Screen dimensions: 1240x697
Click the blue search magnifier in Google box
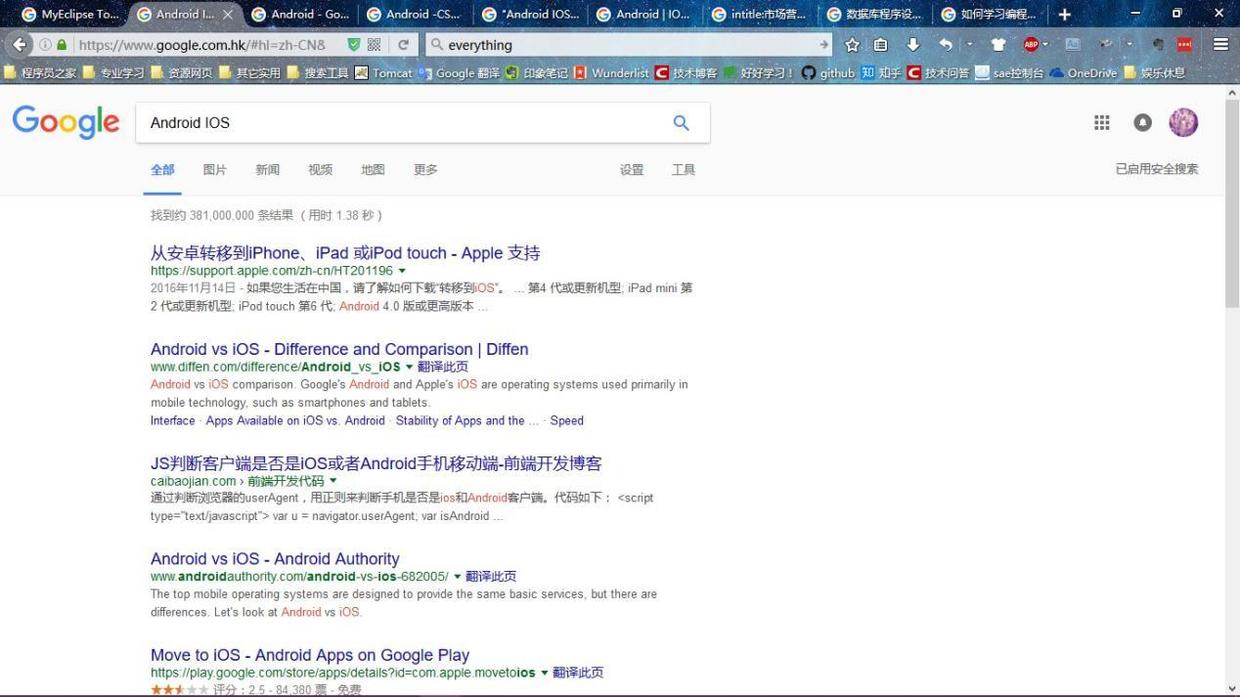point(681,122)
